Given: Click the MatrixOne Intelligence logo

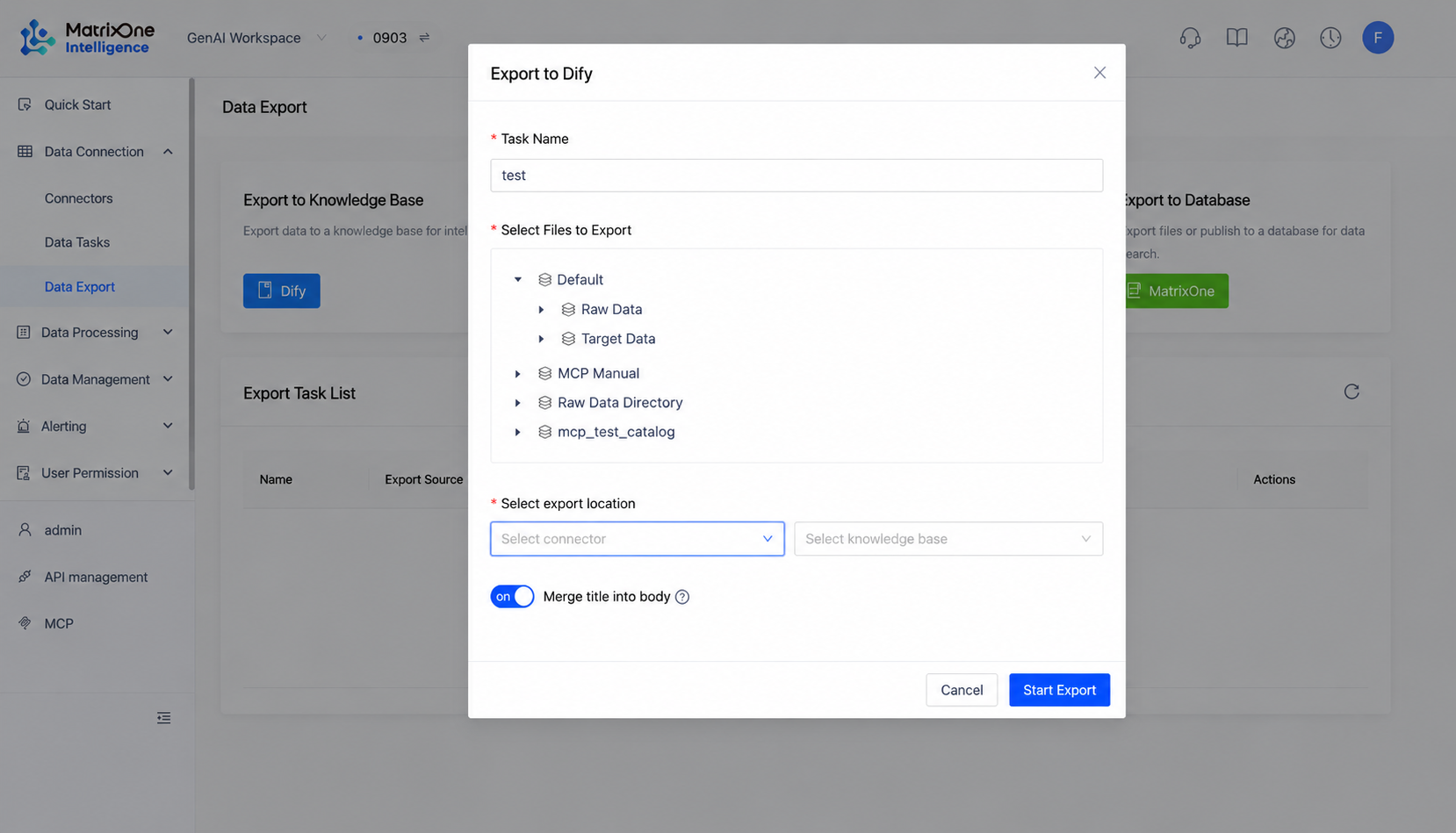Looking at the screenshot, I should 87,38.
